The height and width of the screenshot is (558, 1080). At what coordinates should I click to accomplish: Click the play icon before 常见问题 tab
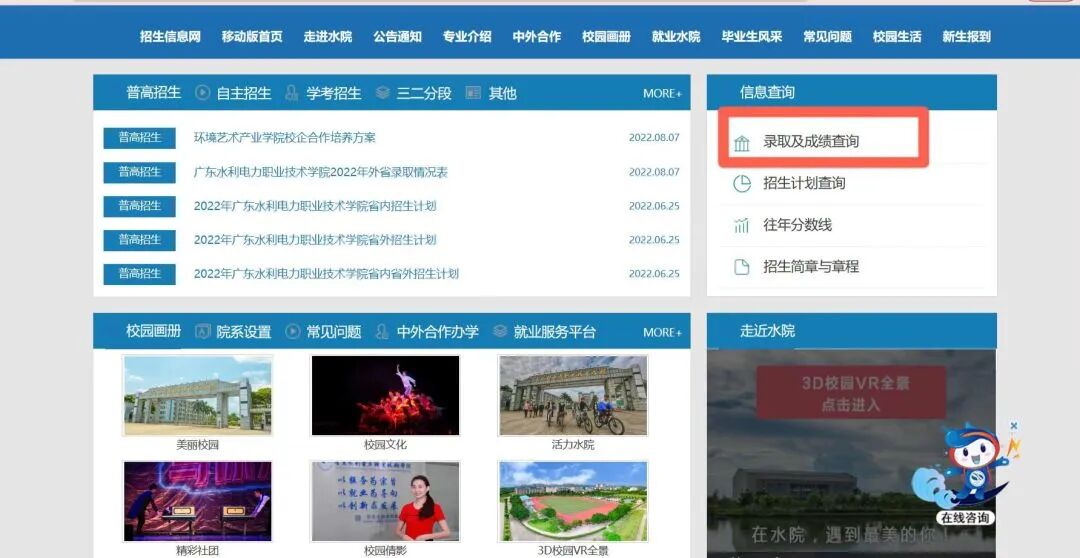(x=293, y=331)
